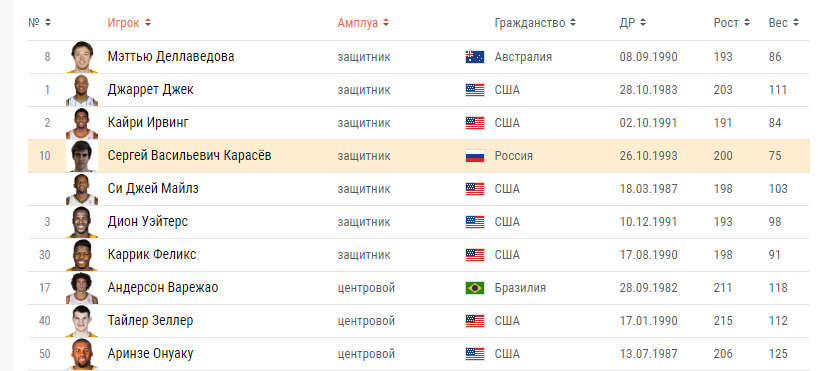The height and width of the screenshot is (371, 818).
Task: Open Кайри Ирвинг player photo
Action: [82, 123]
